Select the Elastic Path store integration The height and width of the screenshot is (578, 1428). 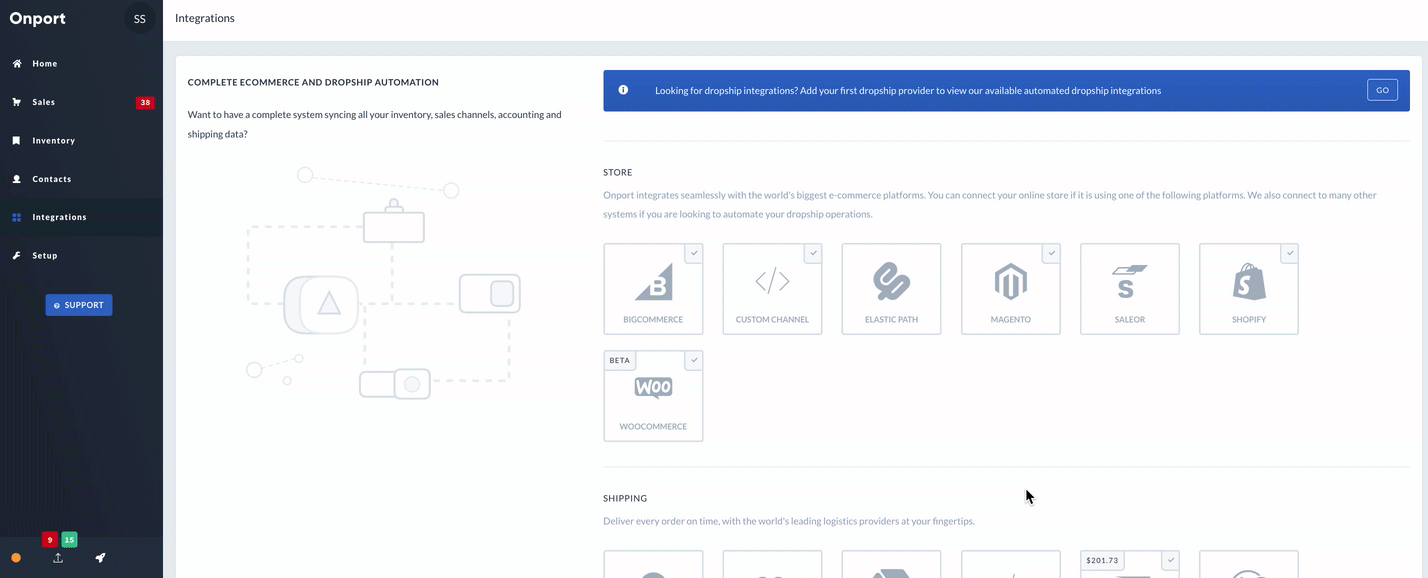891,289
